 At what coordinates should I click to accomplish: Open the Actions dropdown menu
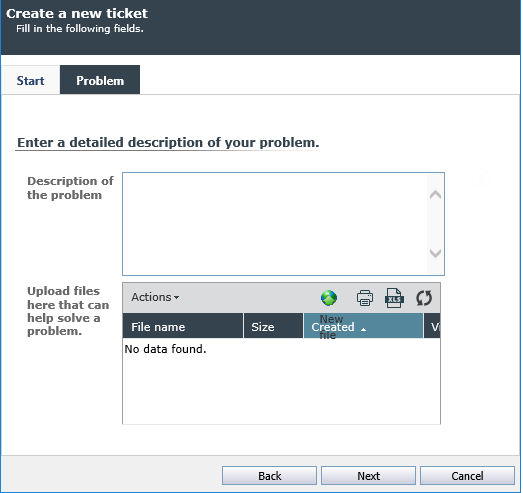[x=155, y=297]
